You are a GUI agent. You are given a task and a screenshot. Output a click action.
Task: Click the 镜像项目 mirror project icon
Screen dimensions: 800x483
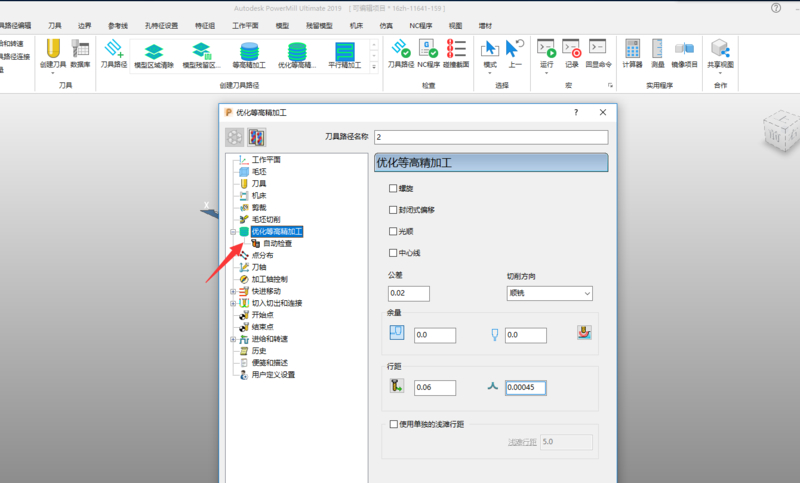[x=684, y=49]
